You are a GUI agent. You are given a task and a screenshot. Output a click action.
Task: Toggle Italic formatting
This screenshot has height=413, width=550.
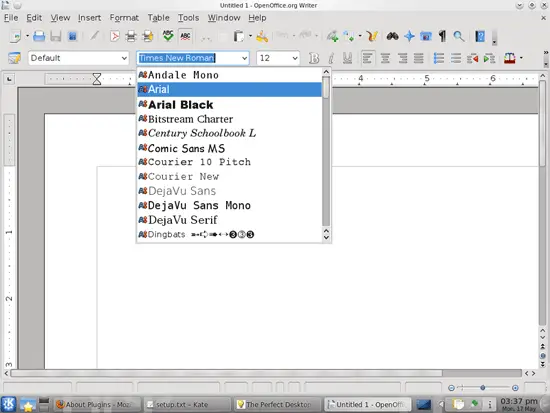click(331, 58)
